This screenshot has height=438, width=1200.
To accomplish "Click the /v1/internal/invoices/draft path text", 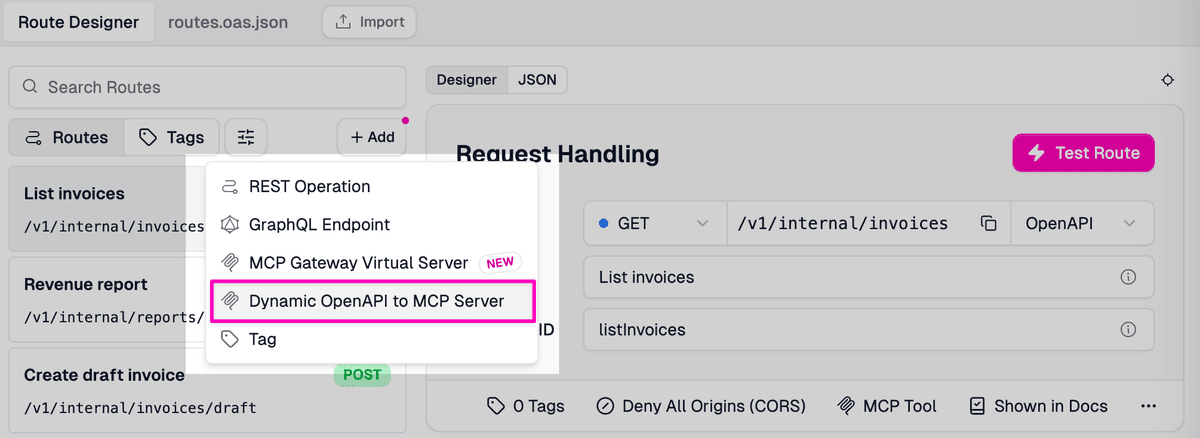I will coord(140,408).
